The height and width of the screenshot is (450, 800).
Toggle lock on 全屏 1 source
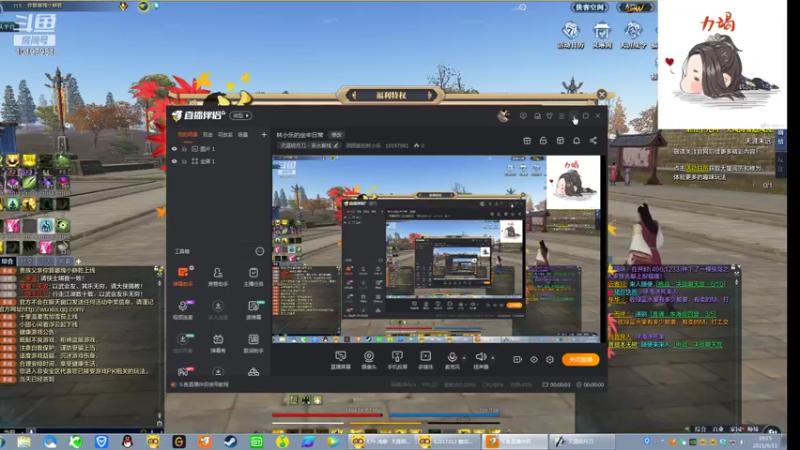[184, 161]
